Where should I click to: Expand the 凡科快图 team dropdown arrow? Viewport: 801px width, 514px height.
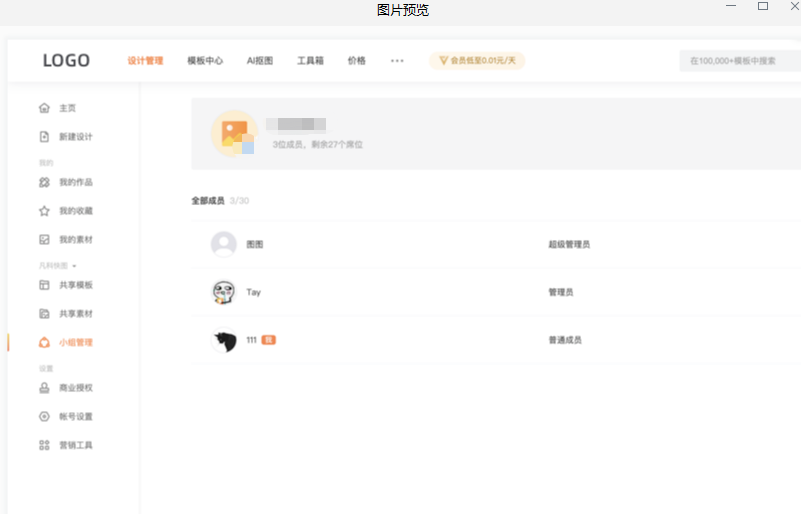tap(74, 266)
